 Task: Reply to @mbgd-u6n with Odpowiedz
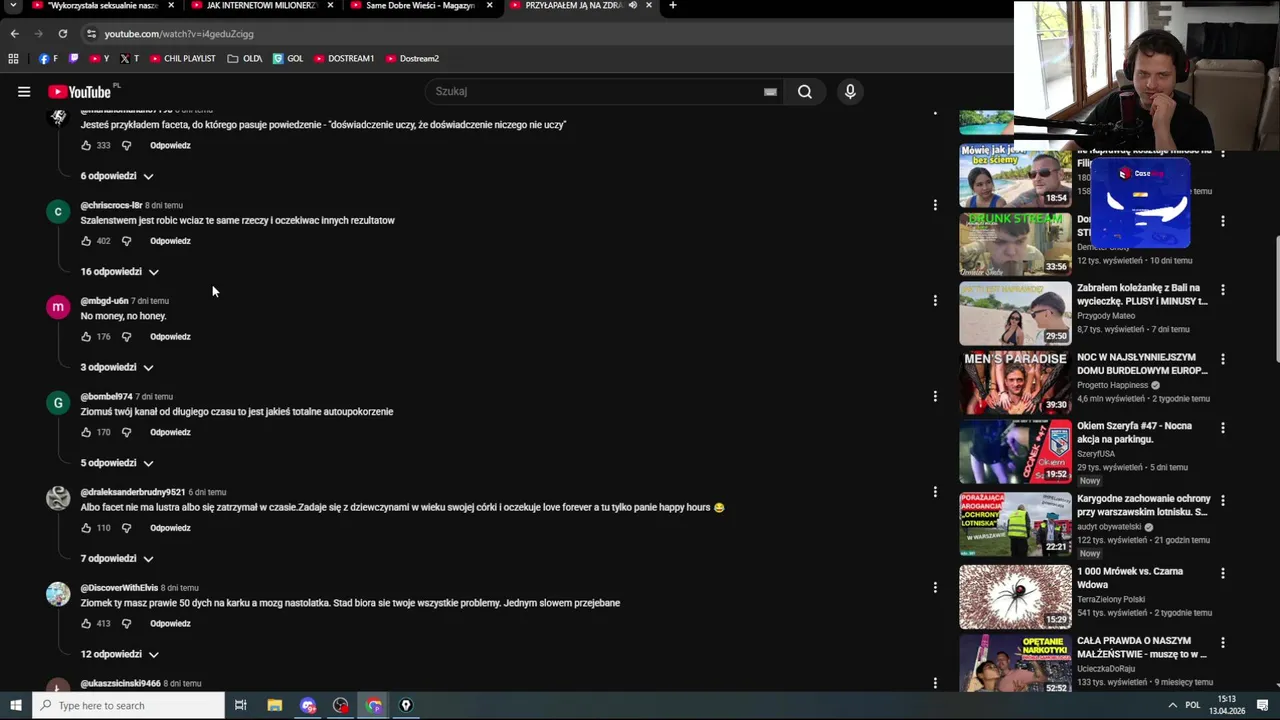tap(170, 337)
